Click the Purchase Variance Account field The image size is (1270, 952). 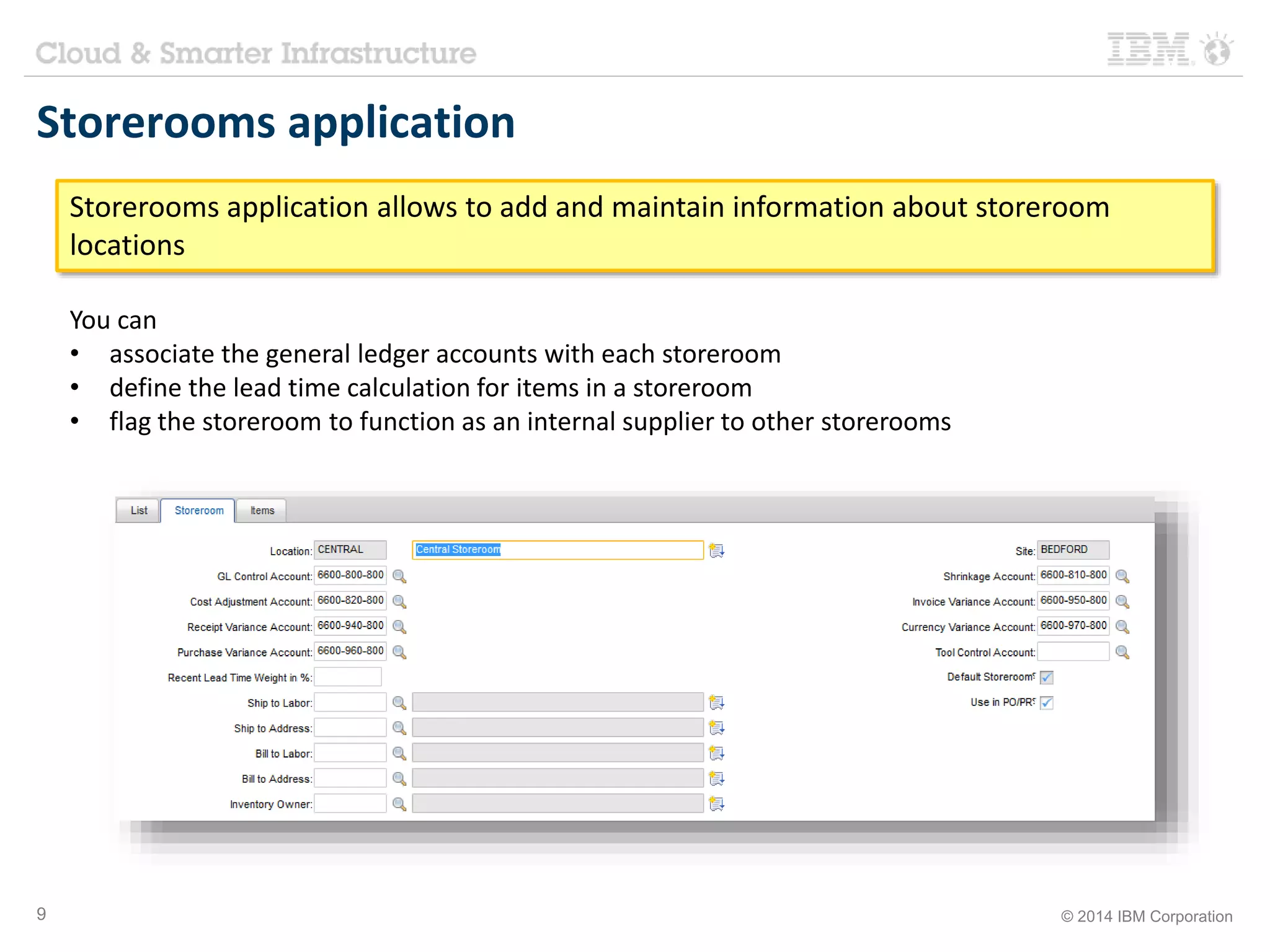(x=350, y=651)
